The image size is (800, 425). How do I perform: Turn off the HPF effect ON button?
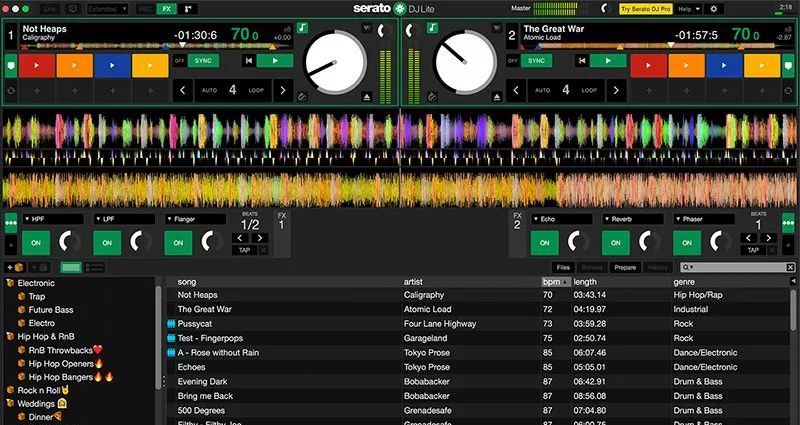[38, 242]
